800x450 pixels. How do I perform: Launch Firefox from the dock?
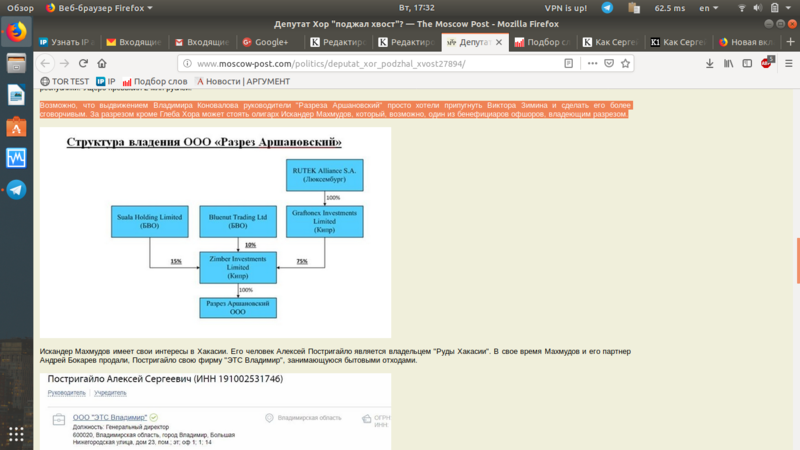pyautogui.click(x=16, y=31)
